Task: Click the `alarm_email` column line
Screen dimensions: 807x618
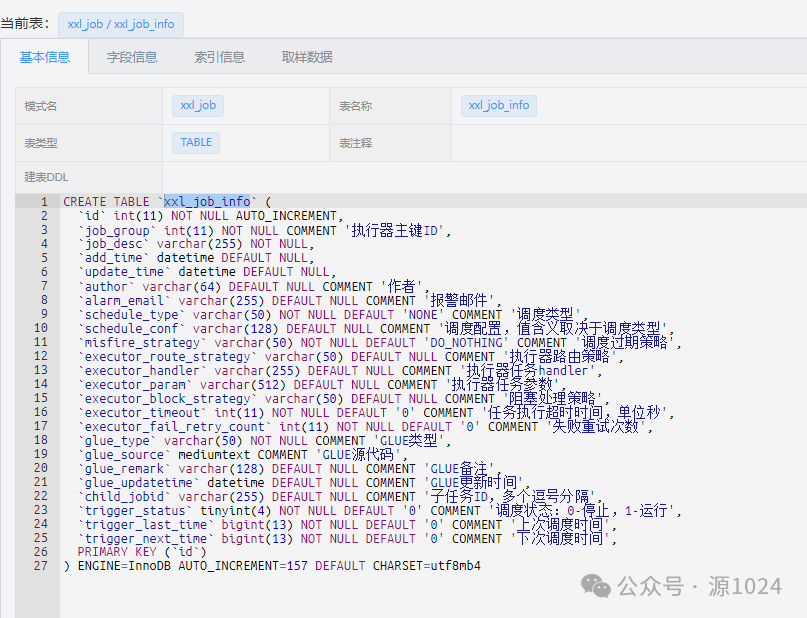Action: point(290,300)
